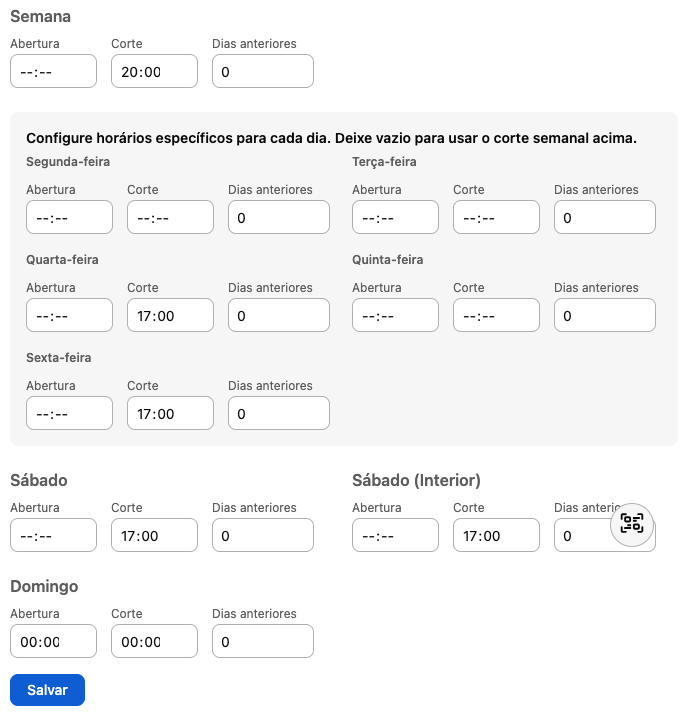Edit Sábado (Interior) Corte 17:00 field
Viewport: 688px width, 716px height.
pos(496,535)
